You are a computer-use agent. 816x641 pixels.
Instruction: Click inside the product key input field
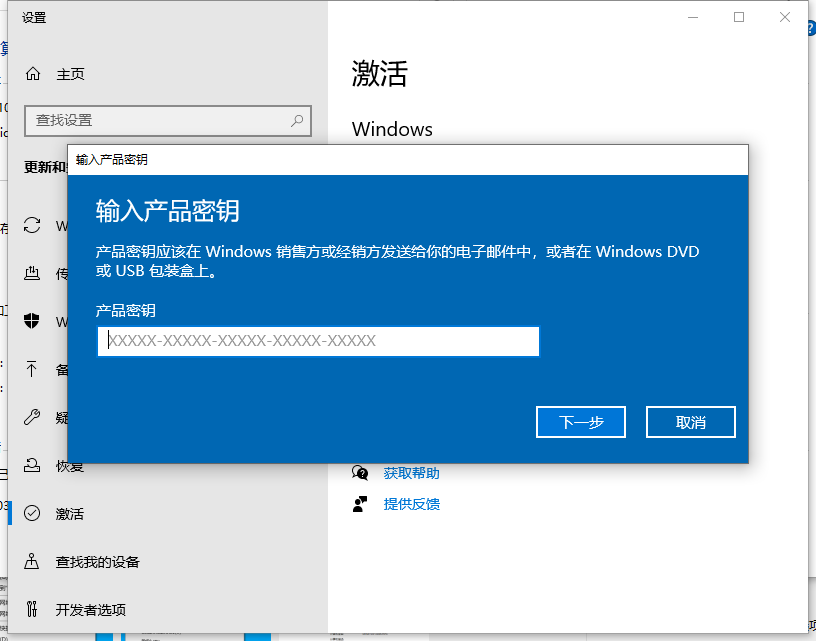point(318,341)
